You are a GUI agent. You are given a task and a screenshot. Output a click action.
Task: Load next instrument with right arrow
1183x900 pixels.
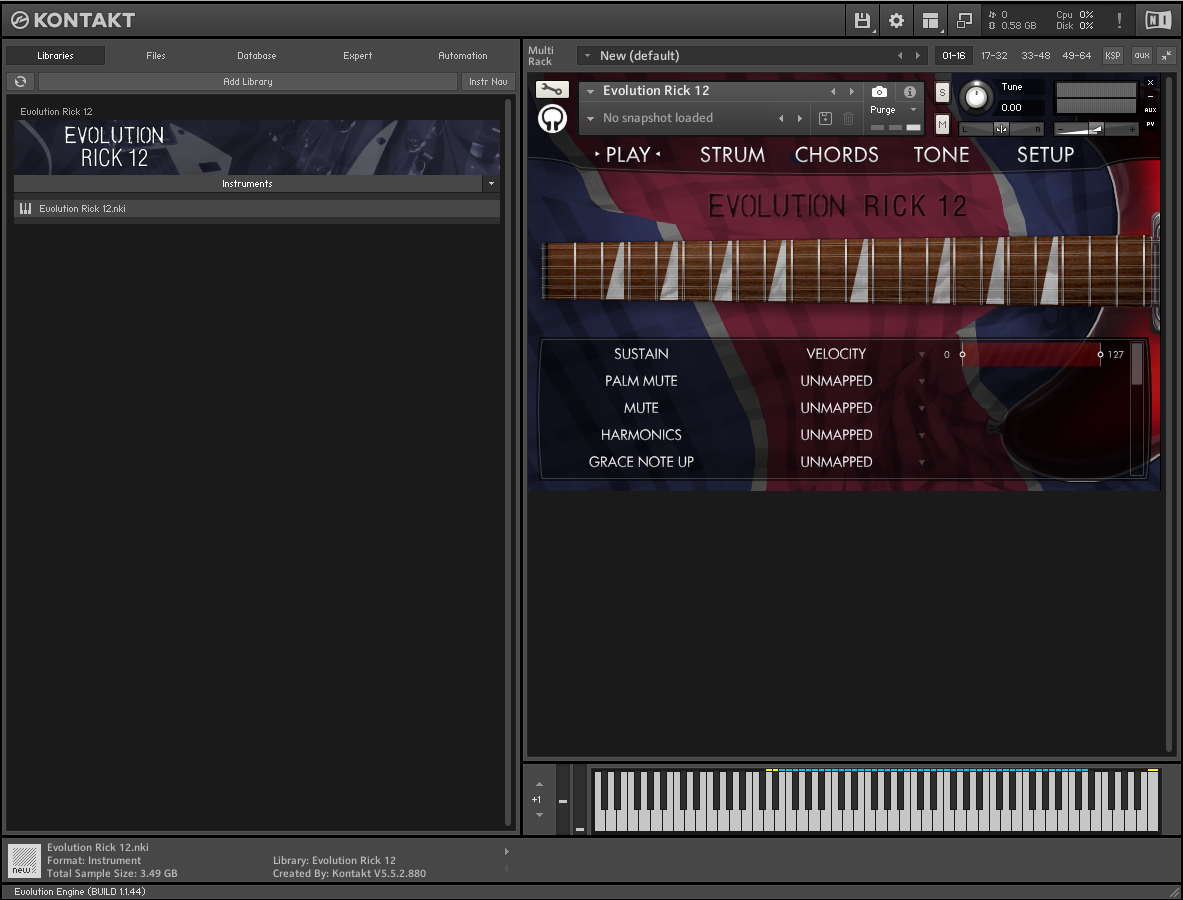852,91
